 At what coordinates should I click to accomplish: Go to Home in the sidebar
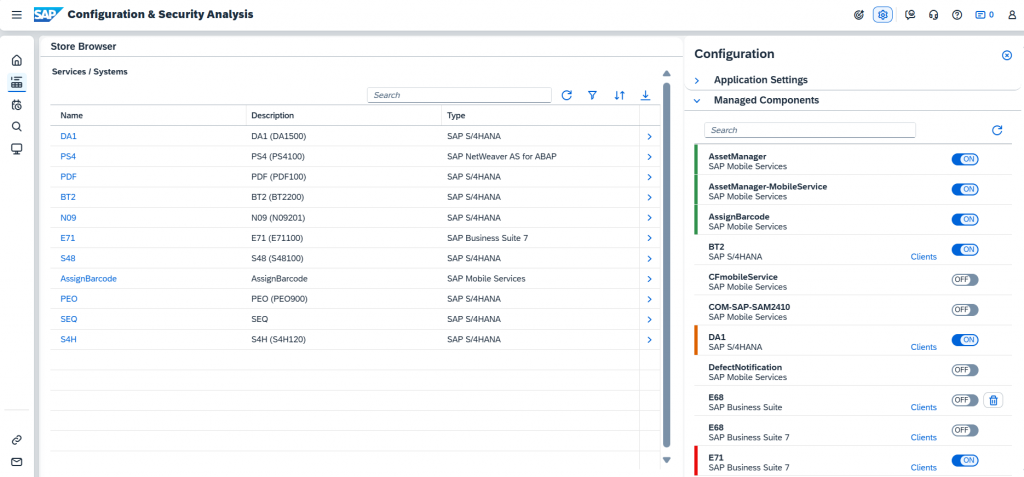17,61
